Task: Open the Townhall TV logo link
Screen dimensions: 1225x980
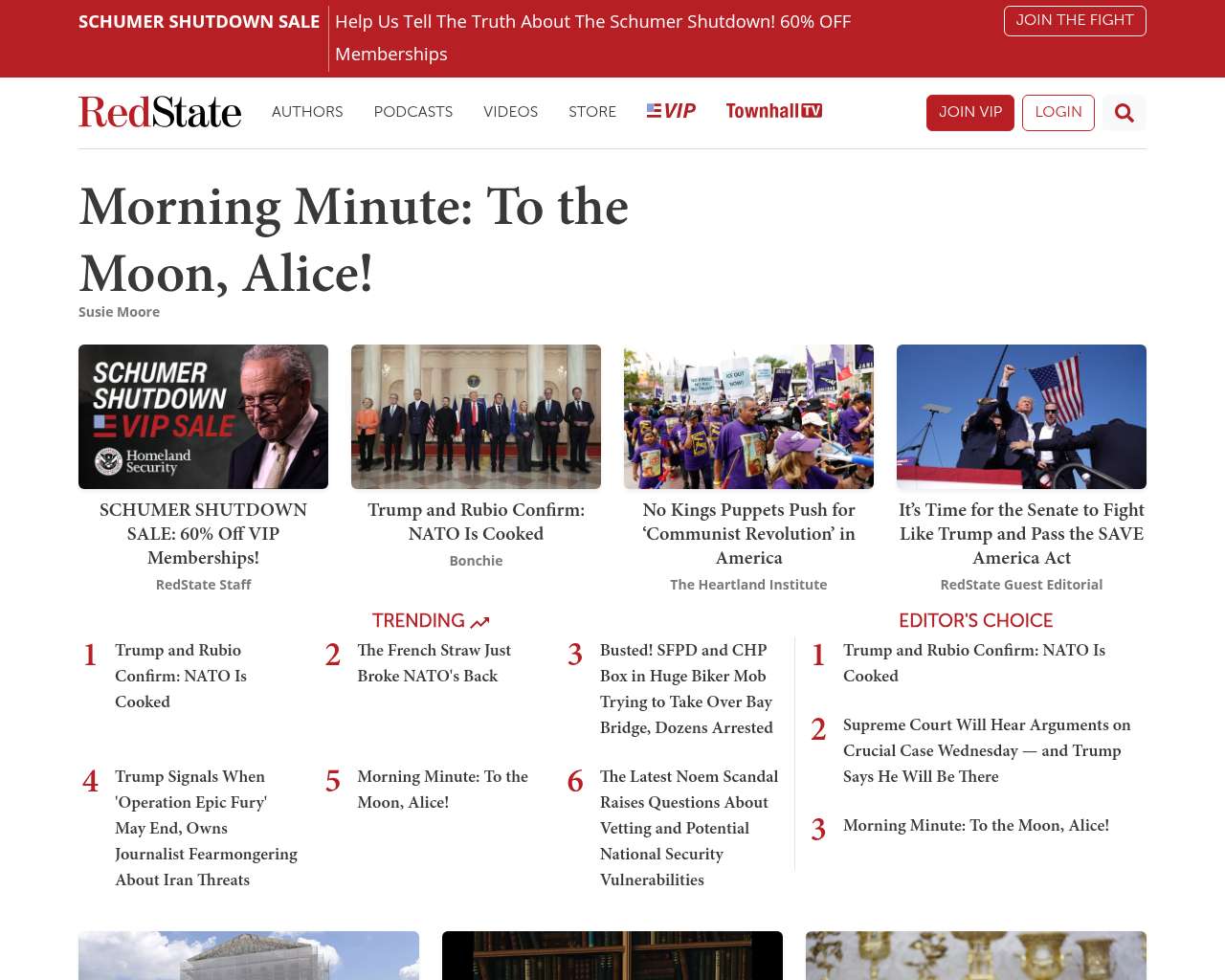Action: (773, 111)
